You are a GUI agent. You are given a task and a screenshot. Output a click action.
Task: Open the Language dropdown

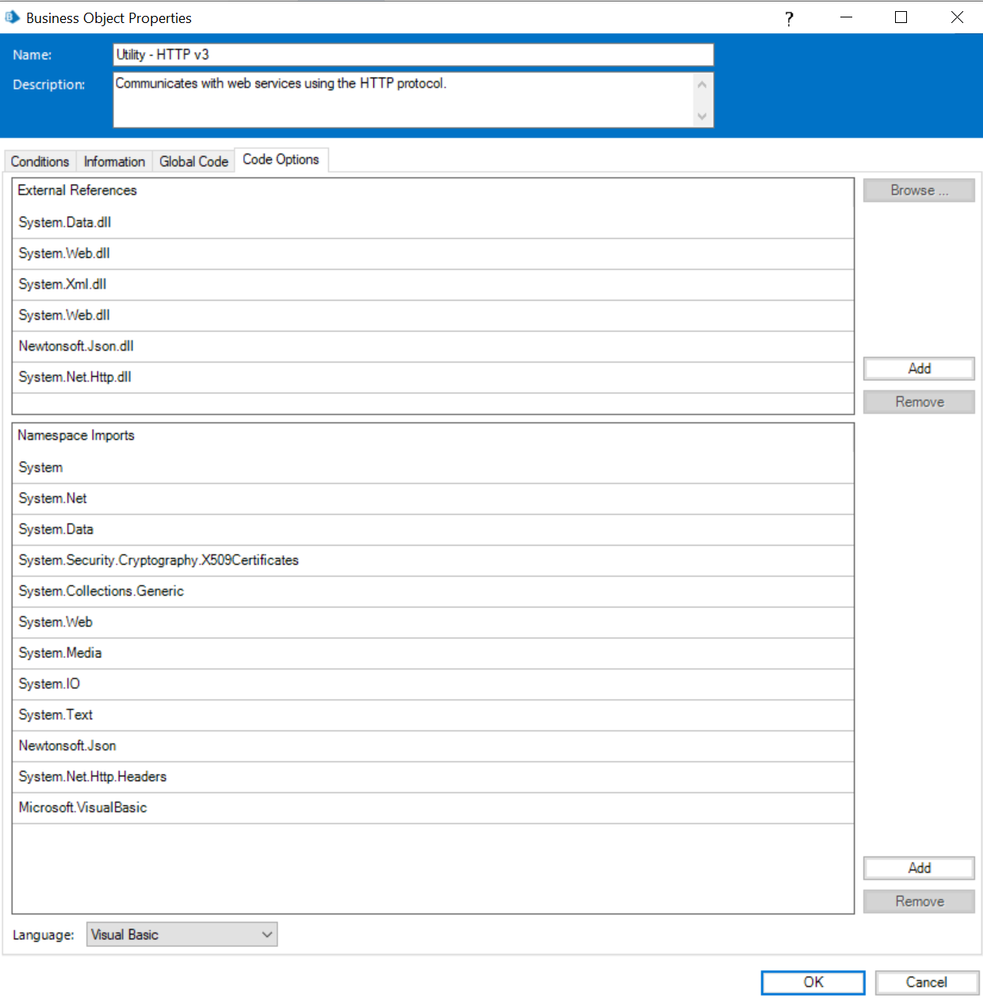[x=182, y=935]
